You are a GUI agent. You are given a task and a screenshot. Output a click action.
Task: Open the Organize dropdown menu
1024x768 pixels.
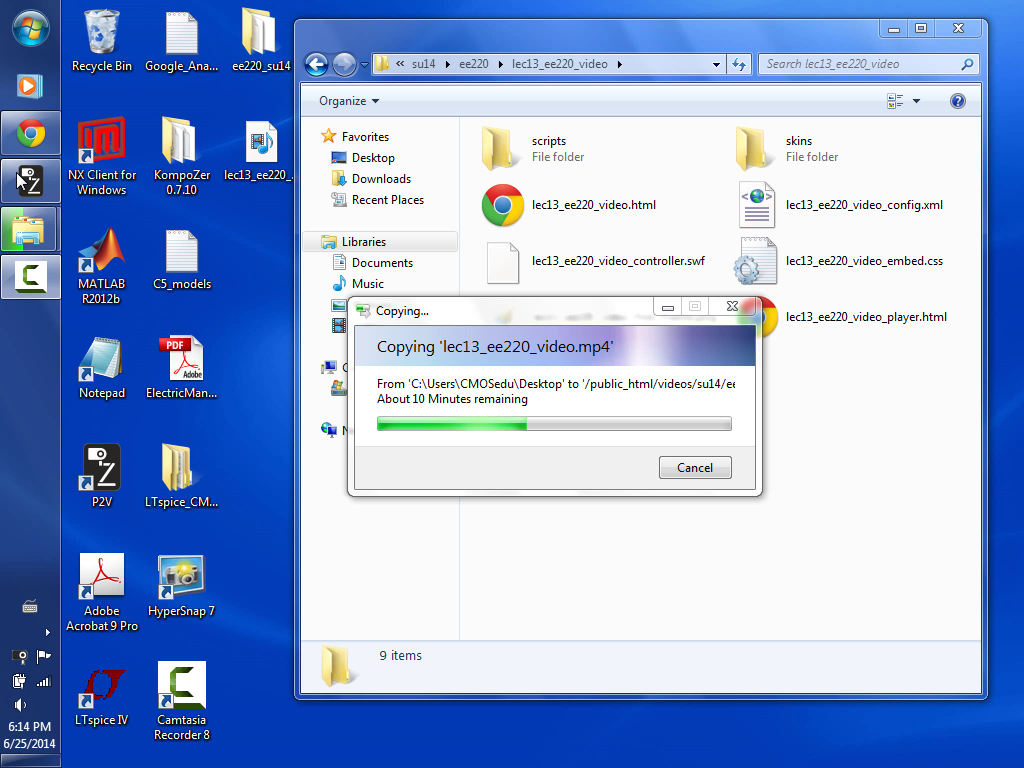point(349,101)
